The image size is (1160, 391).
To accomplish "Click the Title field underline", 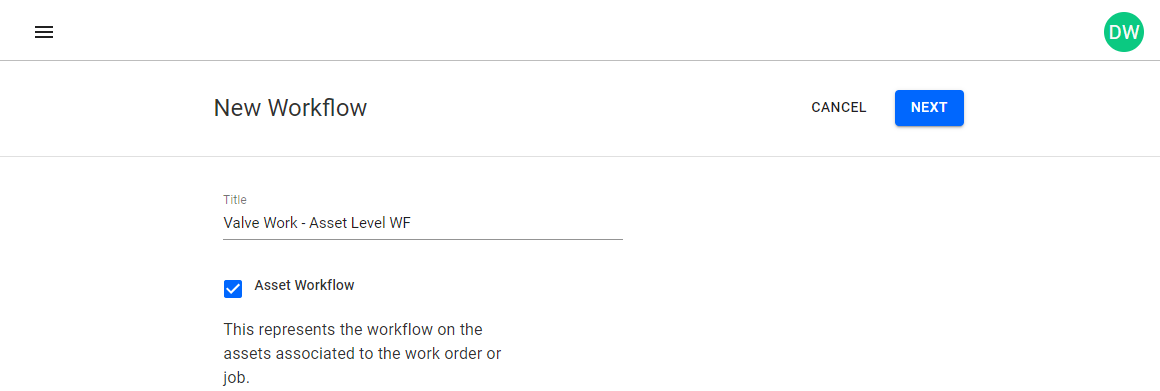I will pos(422,239).
